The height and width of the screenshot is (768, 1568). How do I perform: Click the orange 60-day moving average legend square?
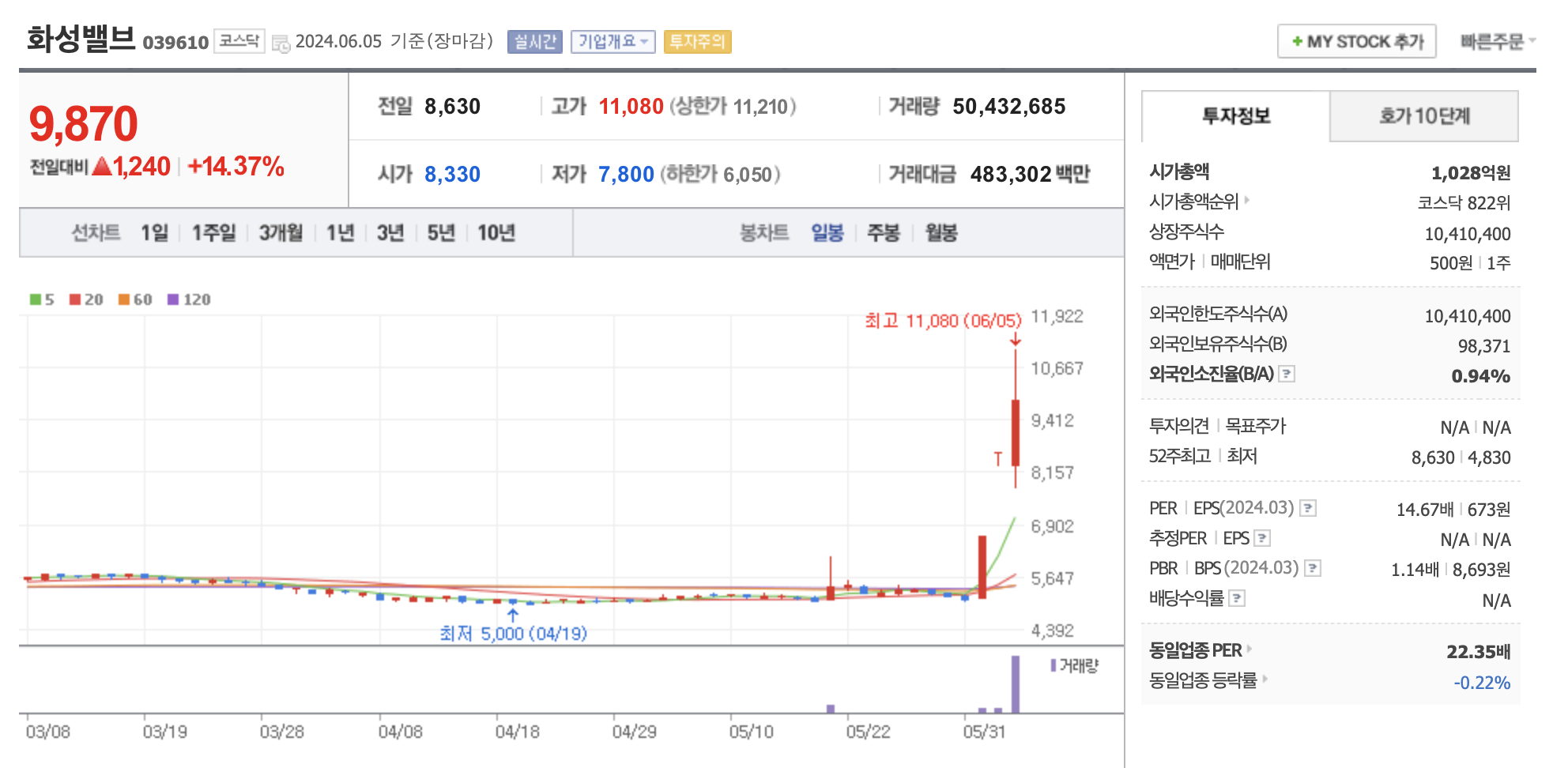click(x=124, y=299)
